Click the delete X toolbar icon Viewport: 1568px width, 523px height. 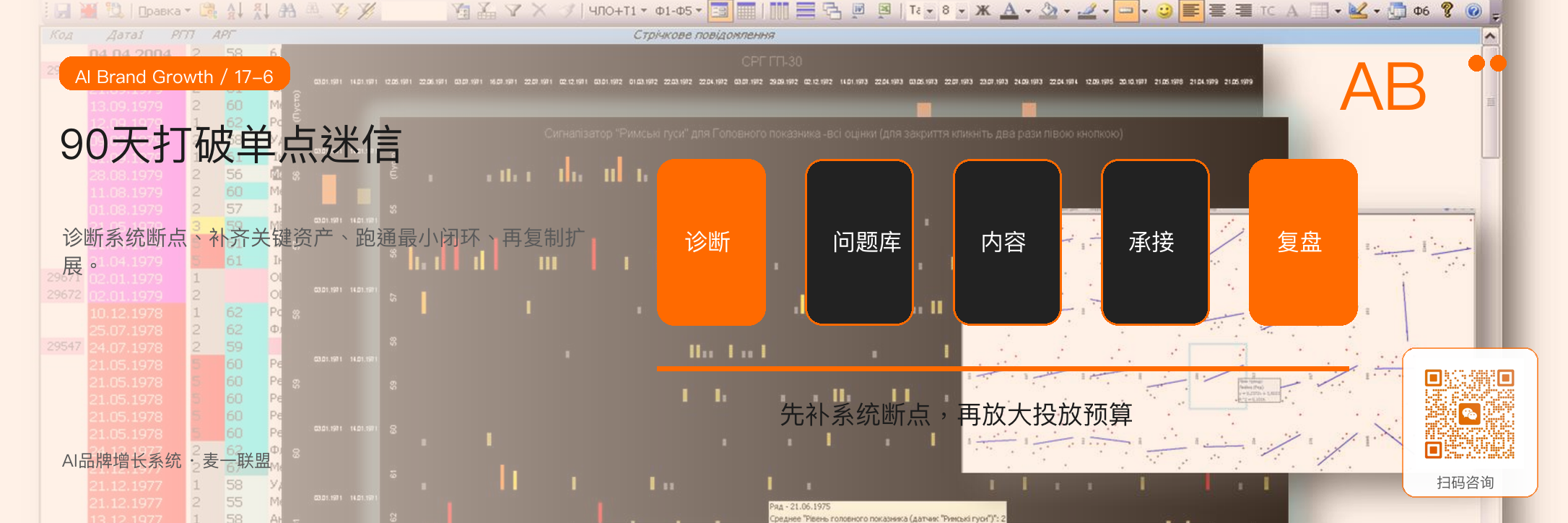(539, 10)
